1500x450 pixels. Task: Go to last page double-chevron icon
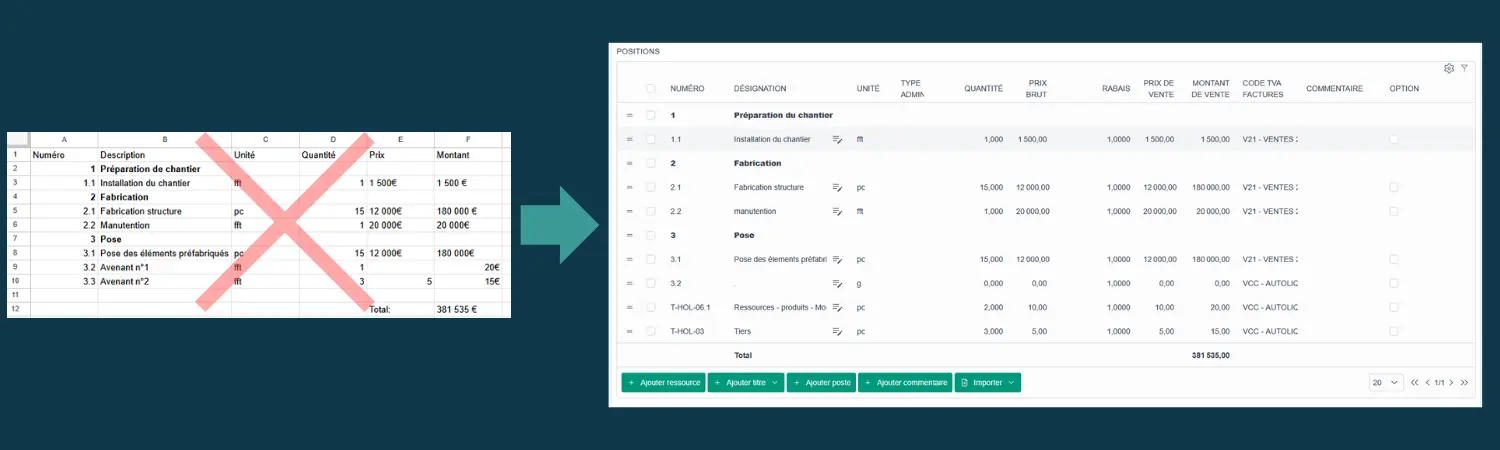tap(1464, 383)
